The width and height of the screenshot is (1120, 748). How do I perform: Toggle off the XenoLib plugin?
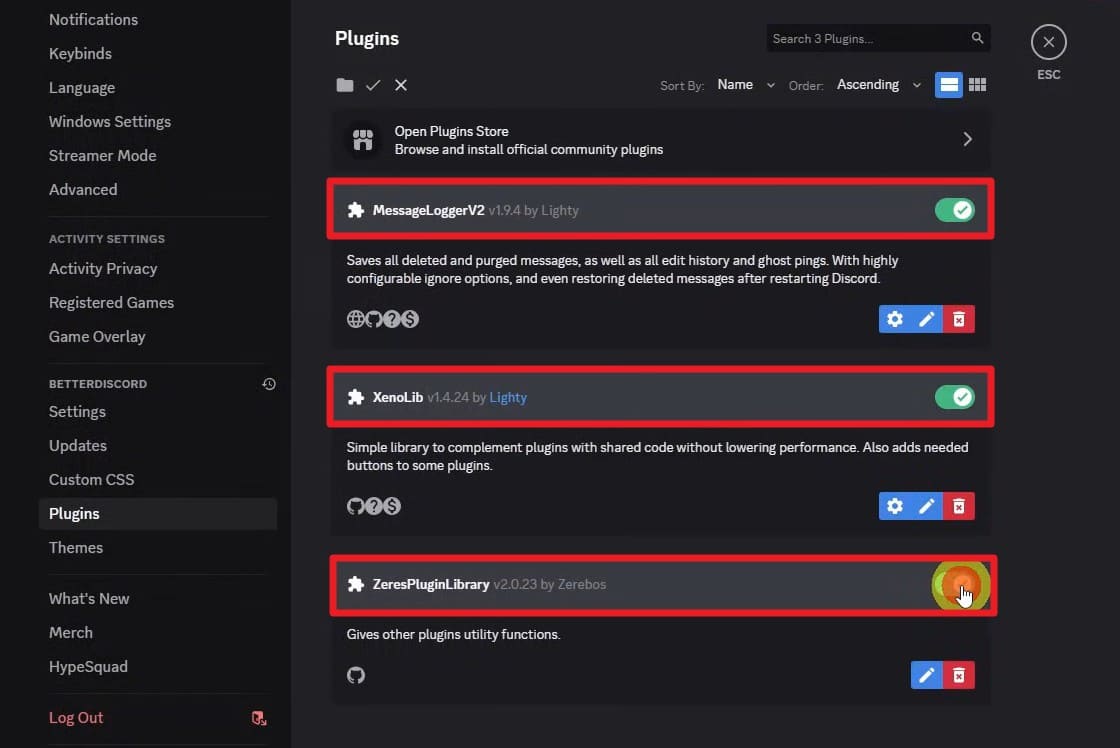955,397
